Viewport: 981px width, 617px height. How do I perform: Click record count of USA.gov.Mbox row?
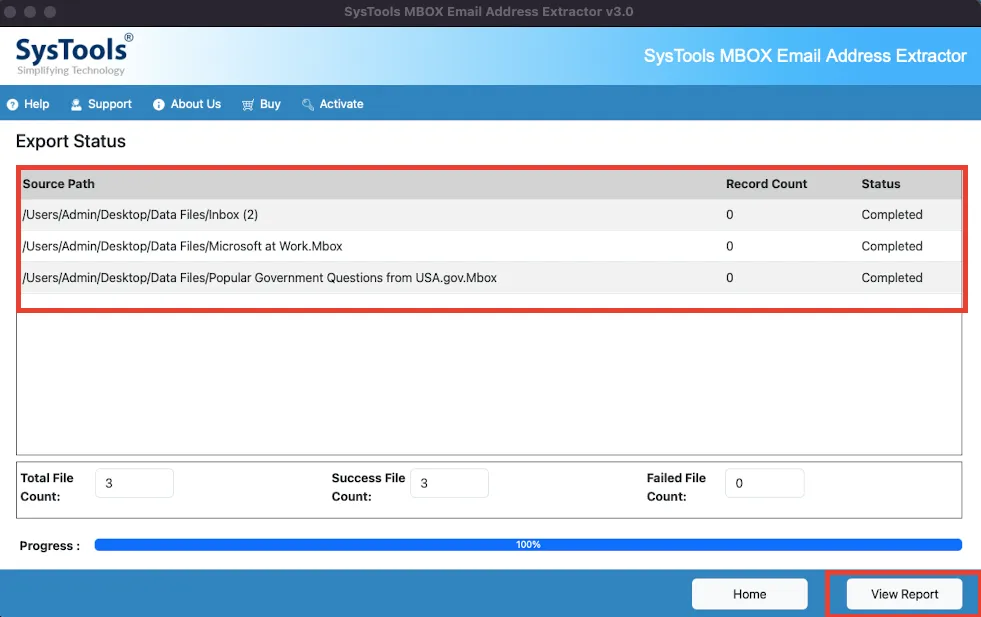tap(729, 277)
